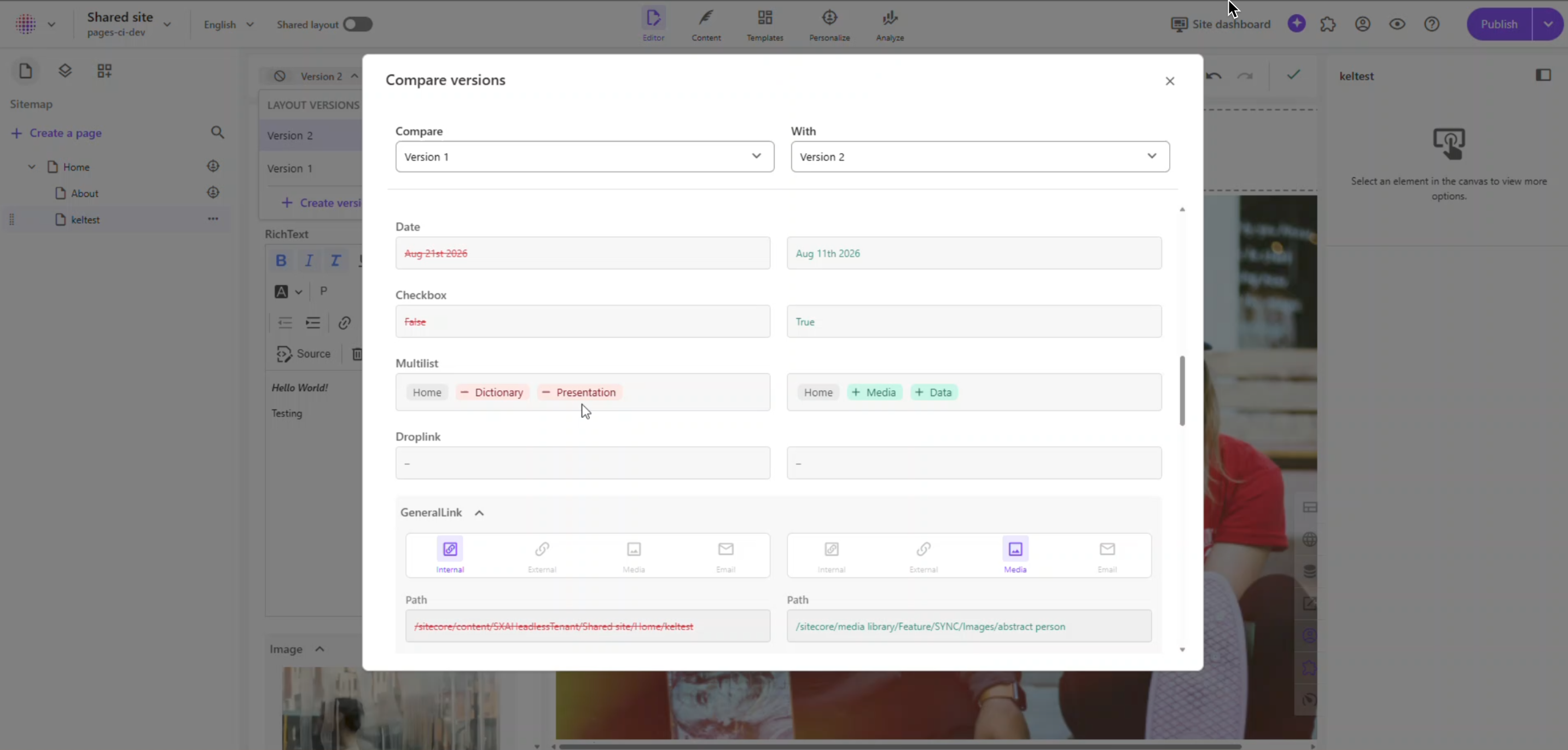Viewport: 1568px width, 750px height.
Task: Click the Aug 11th 2026 date field
Action: pos(974,253)
